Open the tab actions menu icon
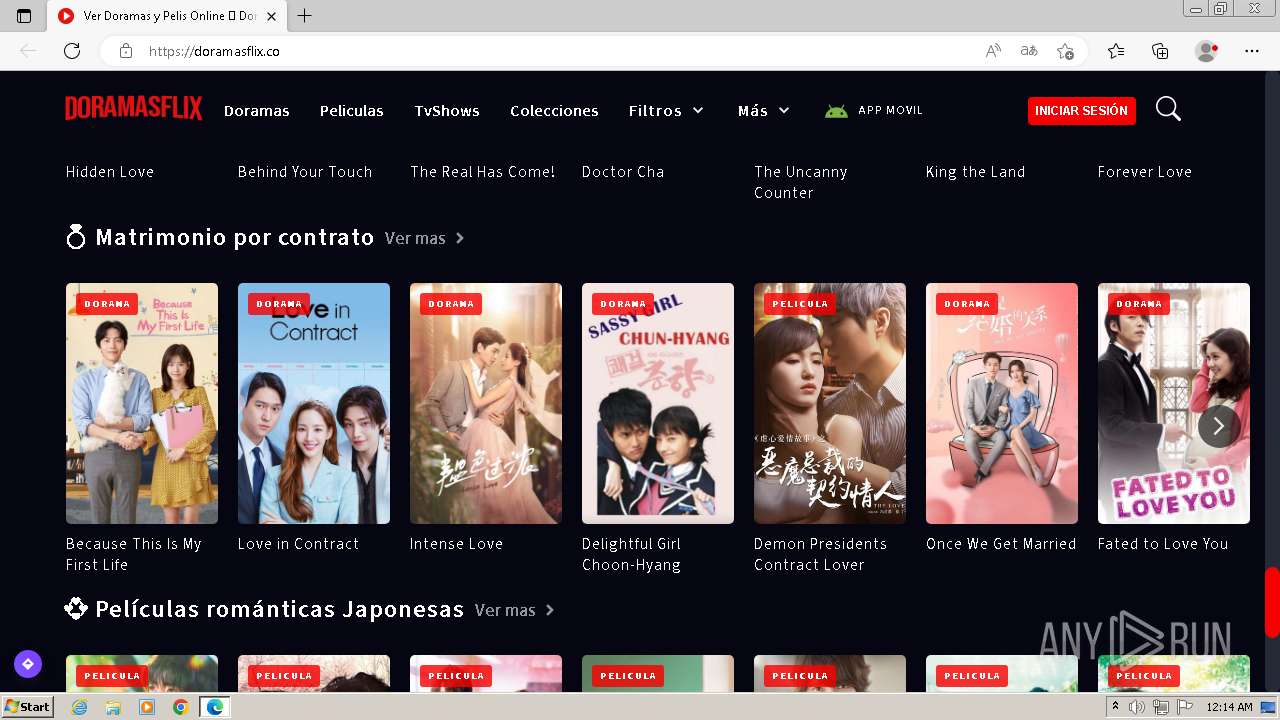Screen dimensions: 1280x720 pos(24,16)
